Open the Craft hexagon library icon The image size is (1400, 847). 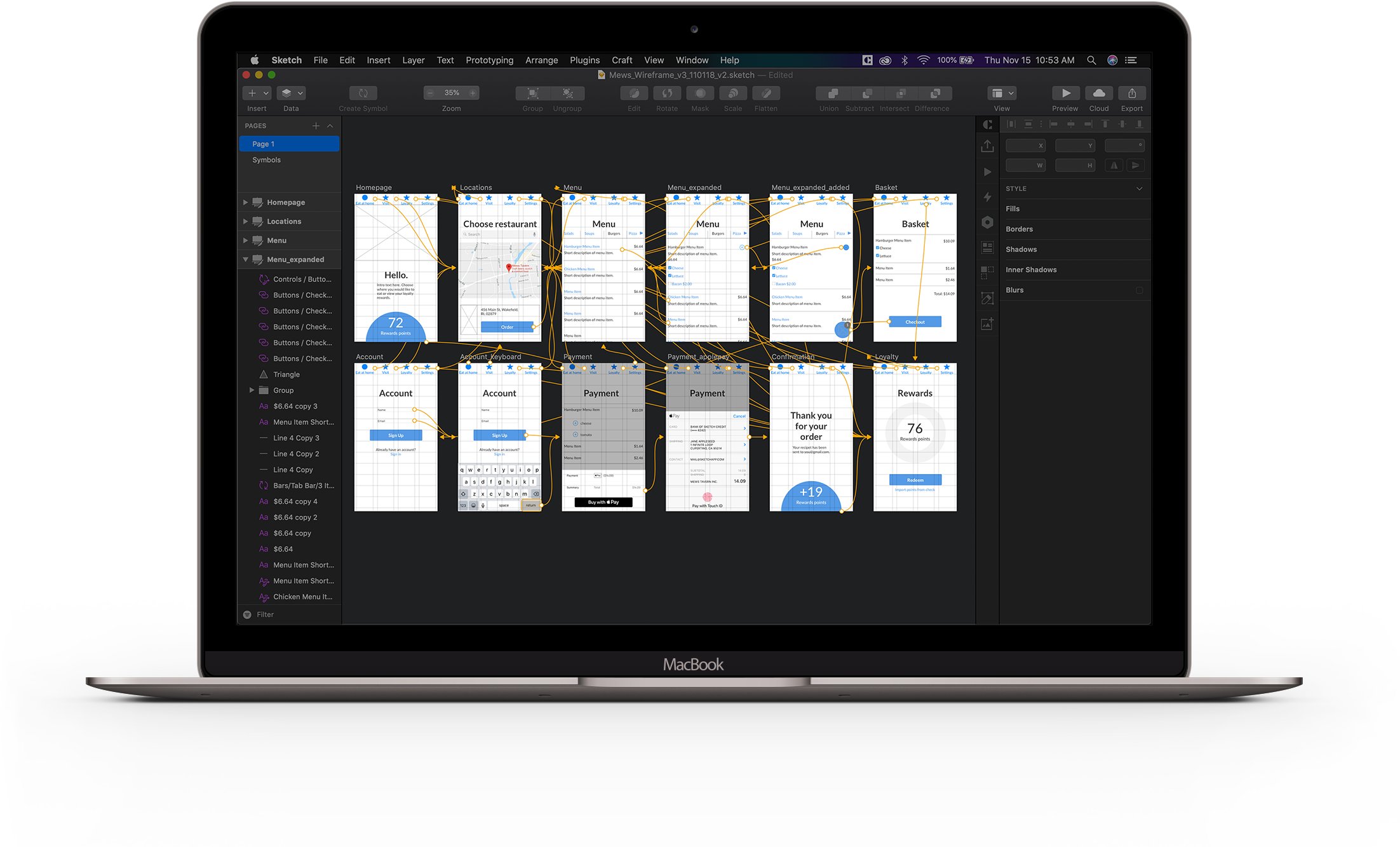(x=987, y=222)
